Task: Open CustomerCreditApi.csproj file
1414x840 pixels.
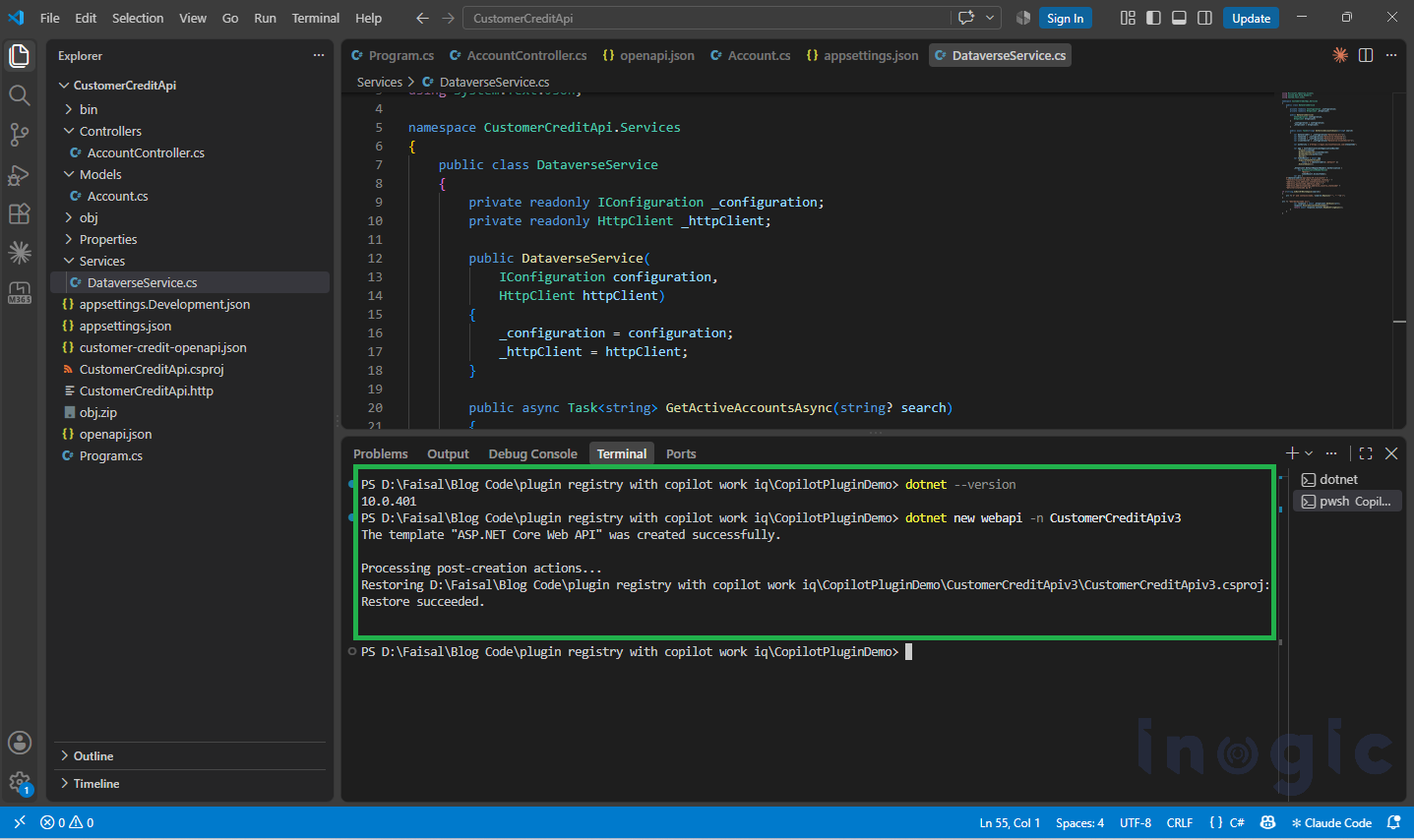Action: [x=152, y=369]
